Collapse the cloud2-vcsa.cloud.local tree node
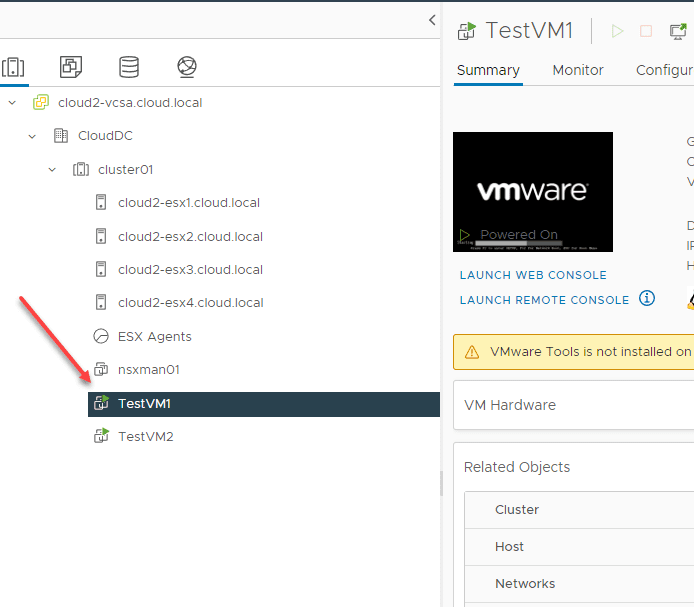Image resolution: width=694 pixels, height=607 pixels. [x=12, y=103]
